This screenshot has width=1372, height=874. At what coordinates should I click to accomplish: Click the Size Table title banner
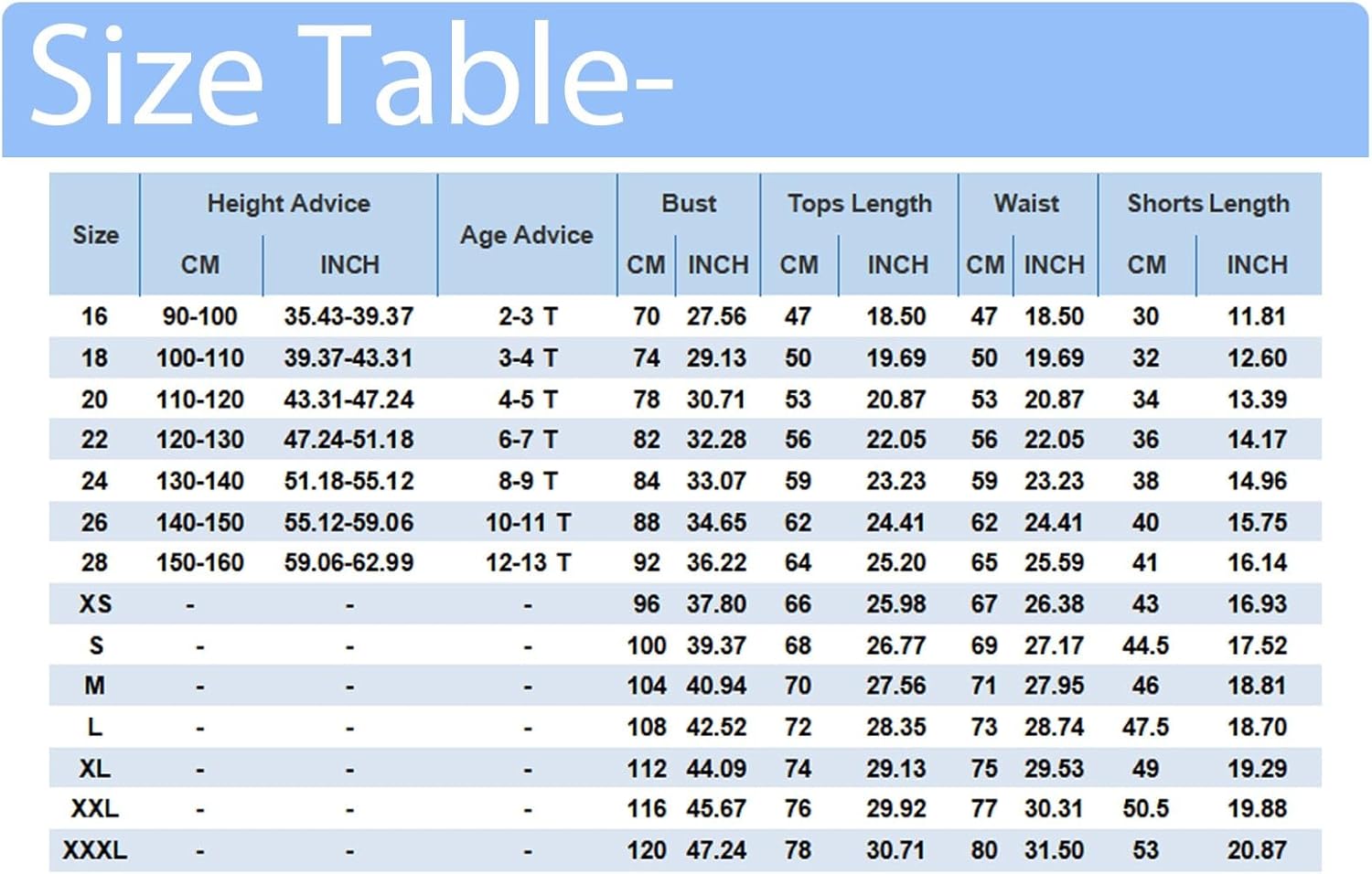click(685, 80)
